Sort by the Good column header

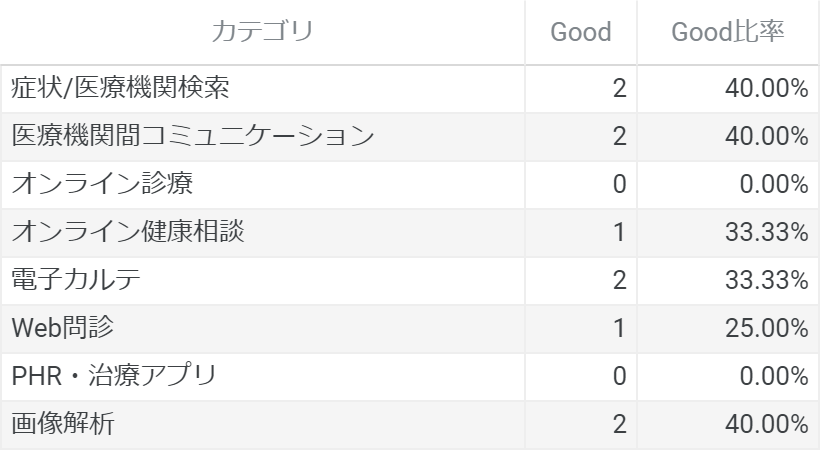581,32
